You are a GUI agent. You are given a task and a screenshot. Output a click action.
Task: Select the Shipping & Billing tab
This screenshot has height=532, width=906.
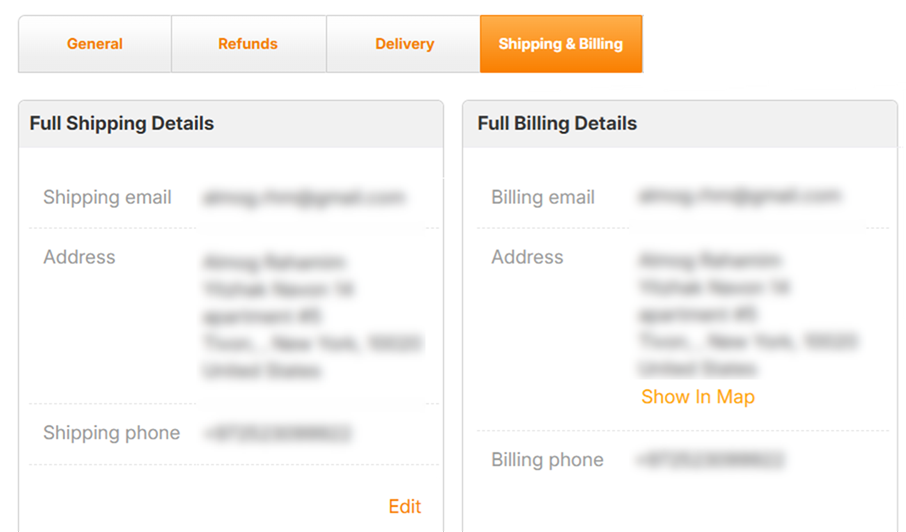(x=560, y=44)
